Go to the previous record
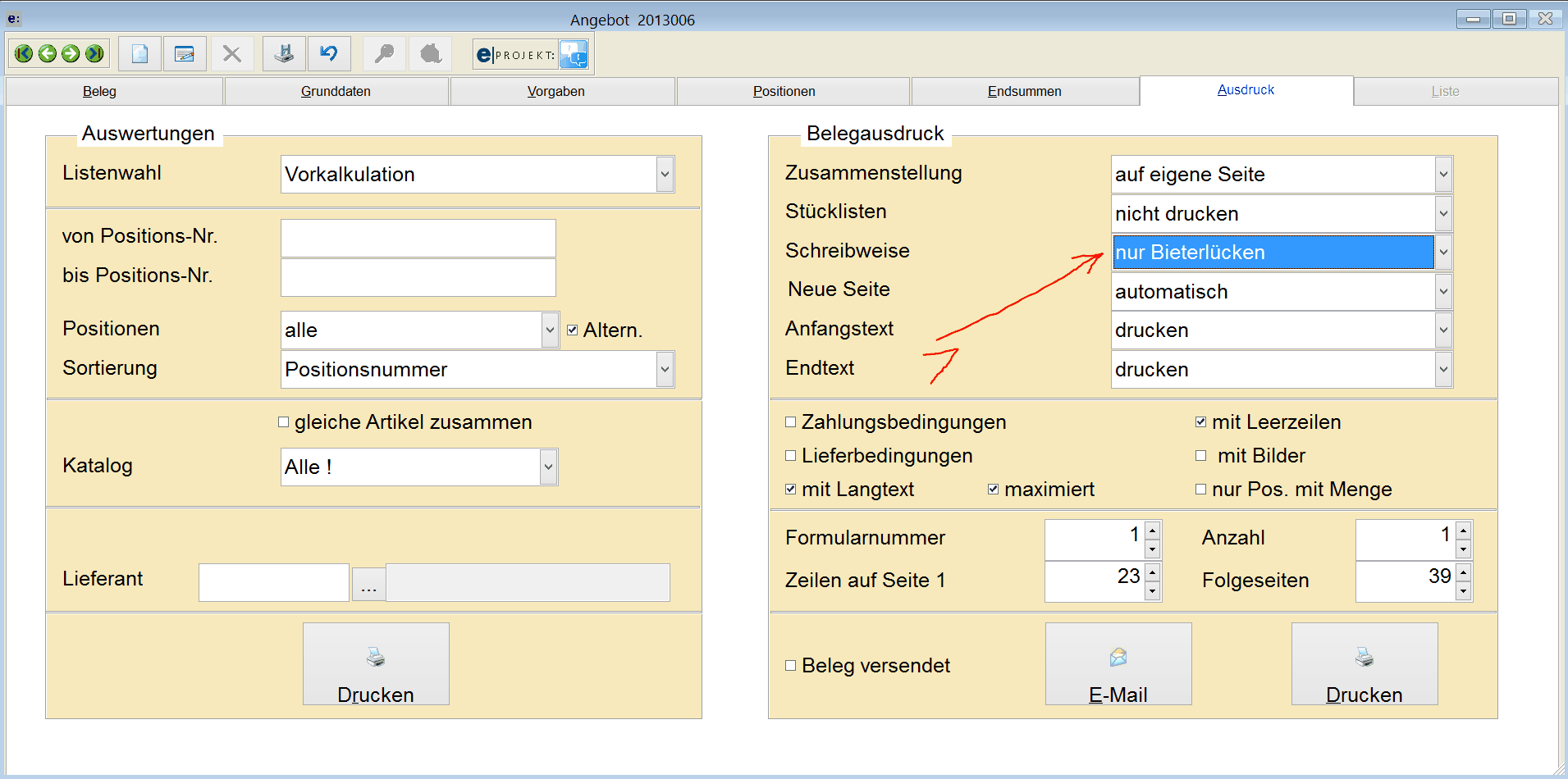The width and height of the screenshot is (1568, 779). click(x=48, y=54)
